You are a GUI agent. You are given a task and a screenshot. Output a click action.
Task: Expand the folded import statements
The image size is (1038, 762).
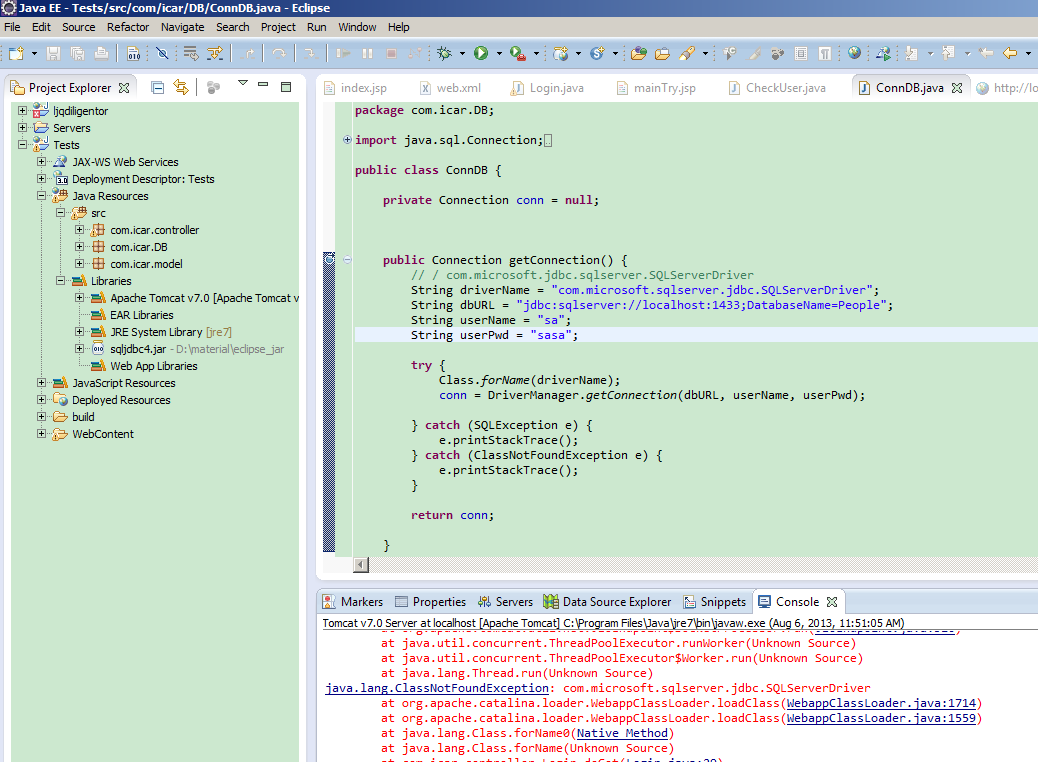347,140
